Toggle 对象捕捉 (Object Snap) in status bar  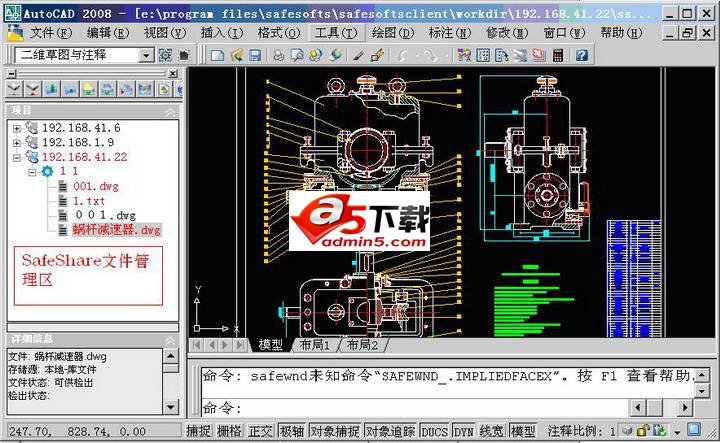click(333, 431)
